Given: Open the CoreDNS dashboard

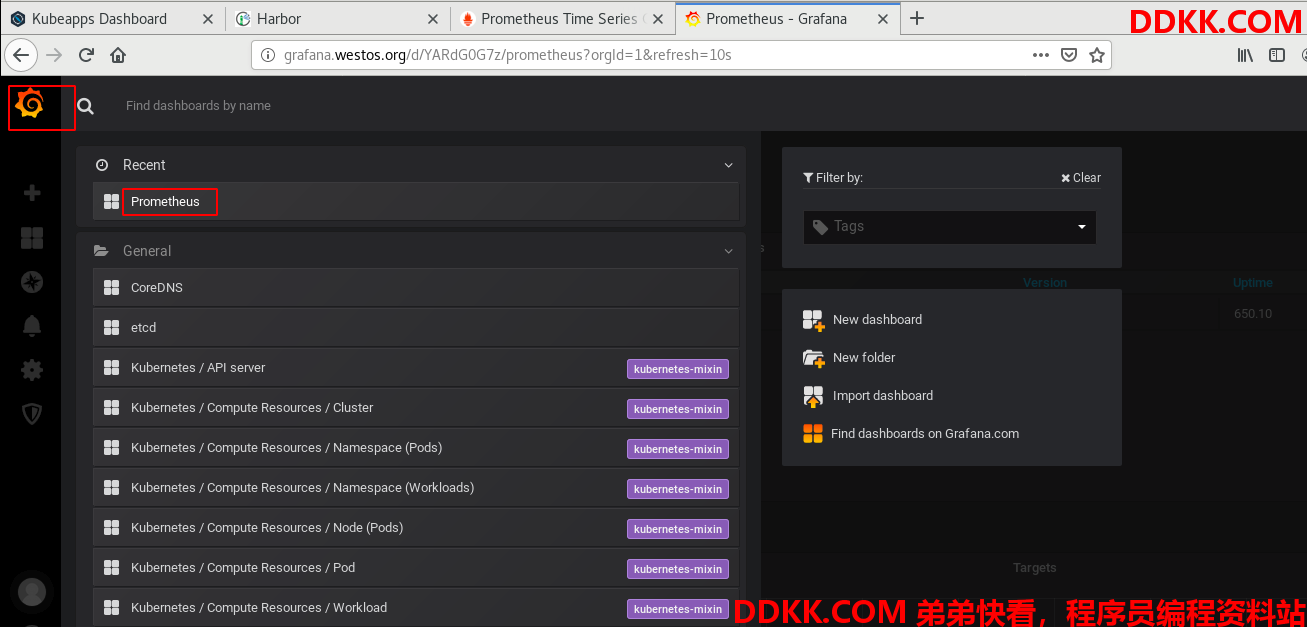Looking at the screenshot, I should point(416,288).
